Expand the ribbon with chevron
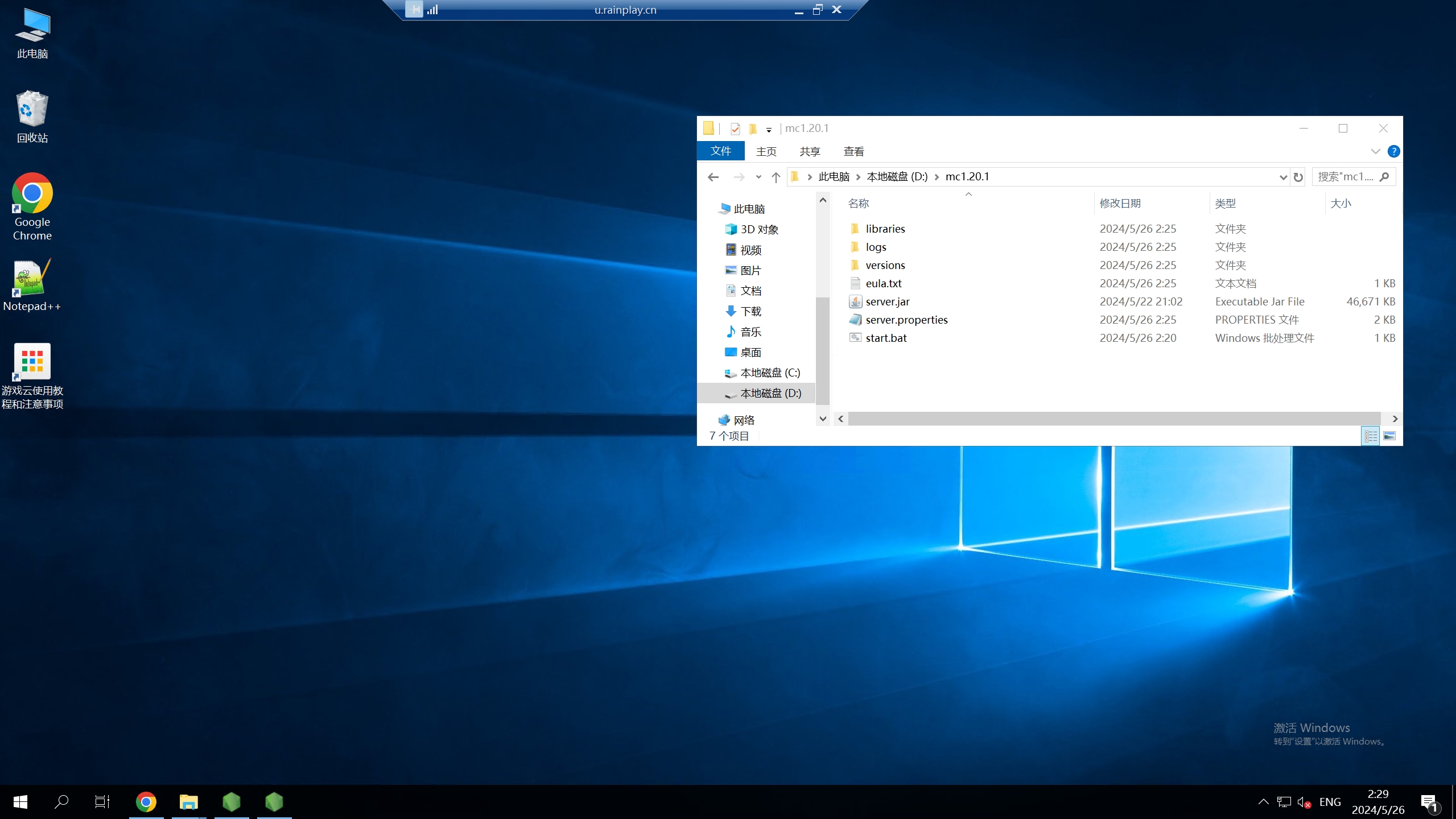1456x819 pixels. tap(1375, 151)
